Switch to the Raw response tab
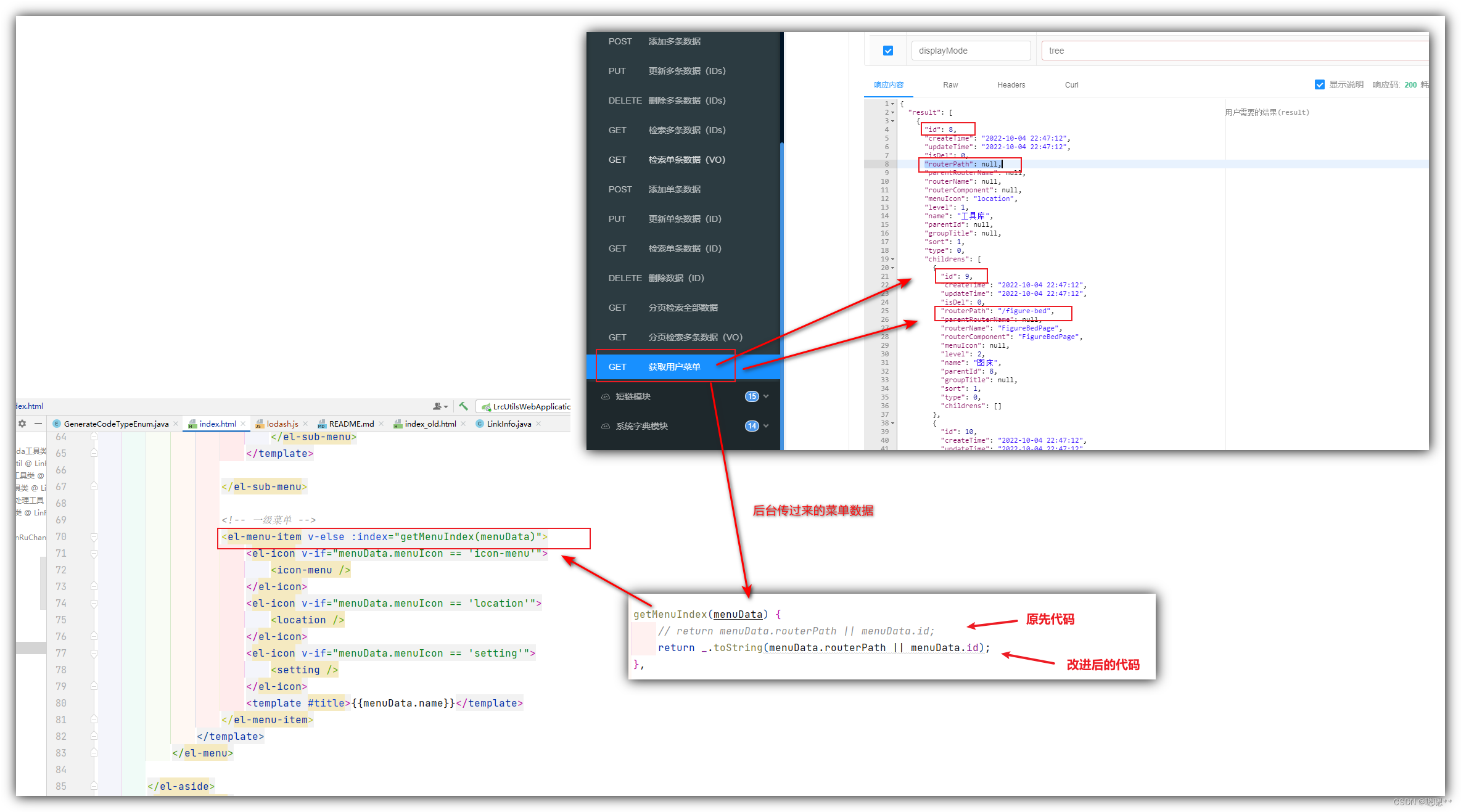 950,84
